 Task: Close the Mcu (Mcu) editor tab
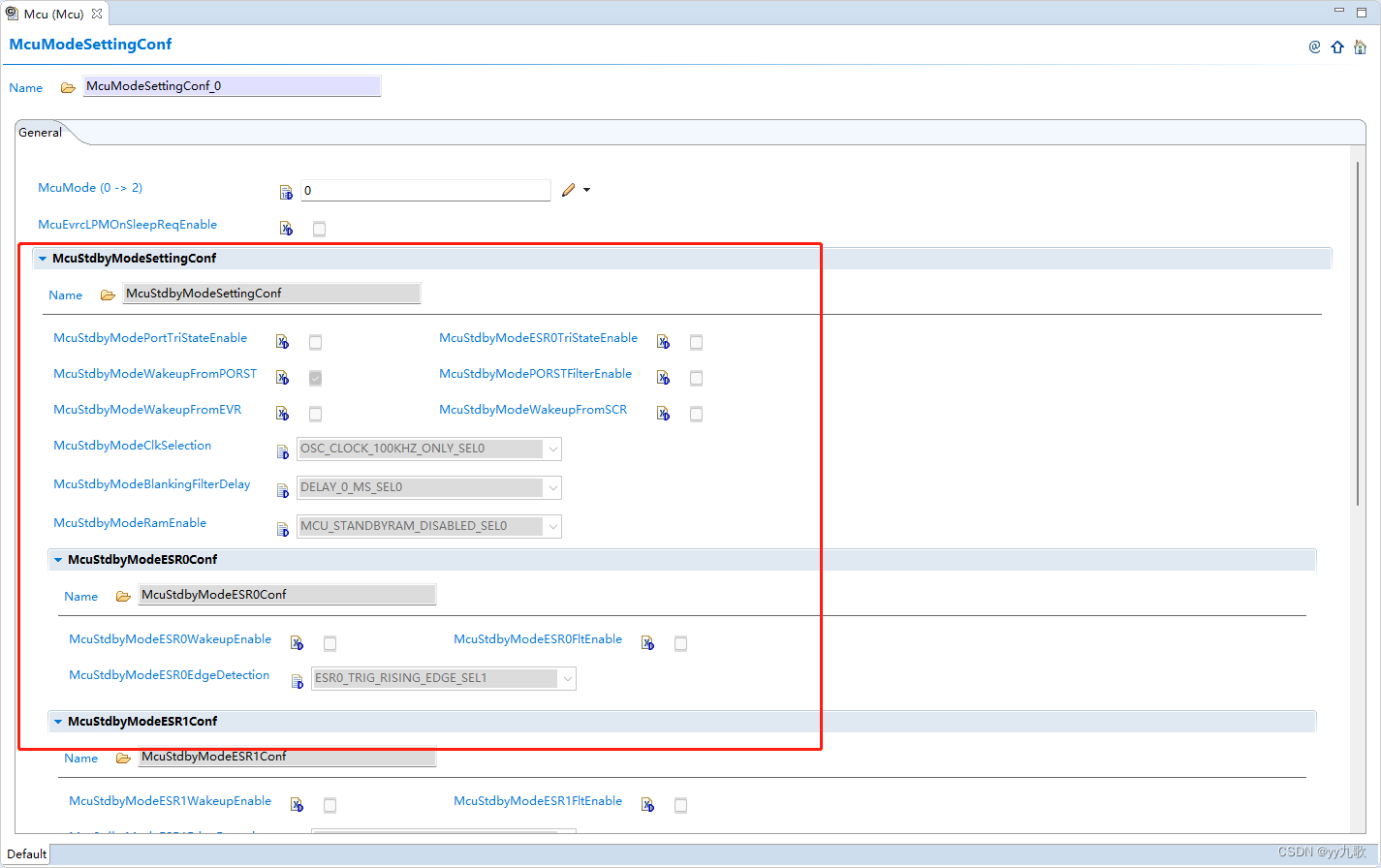coord(97,14)
